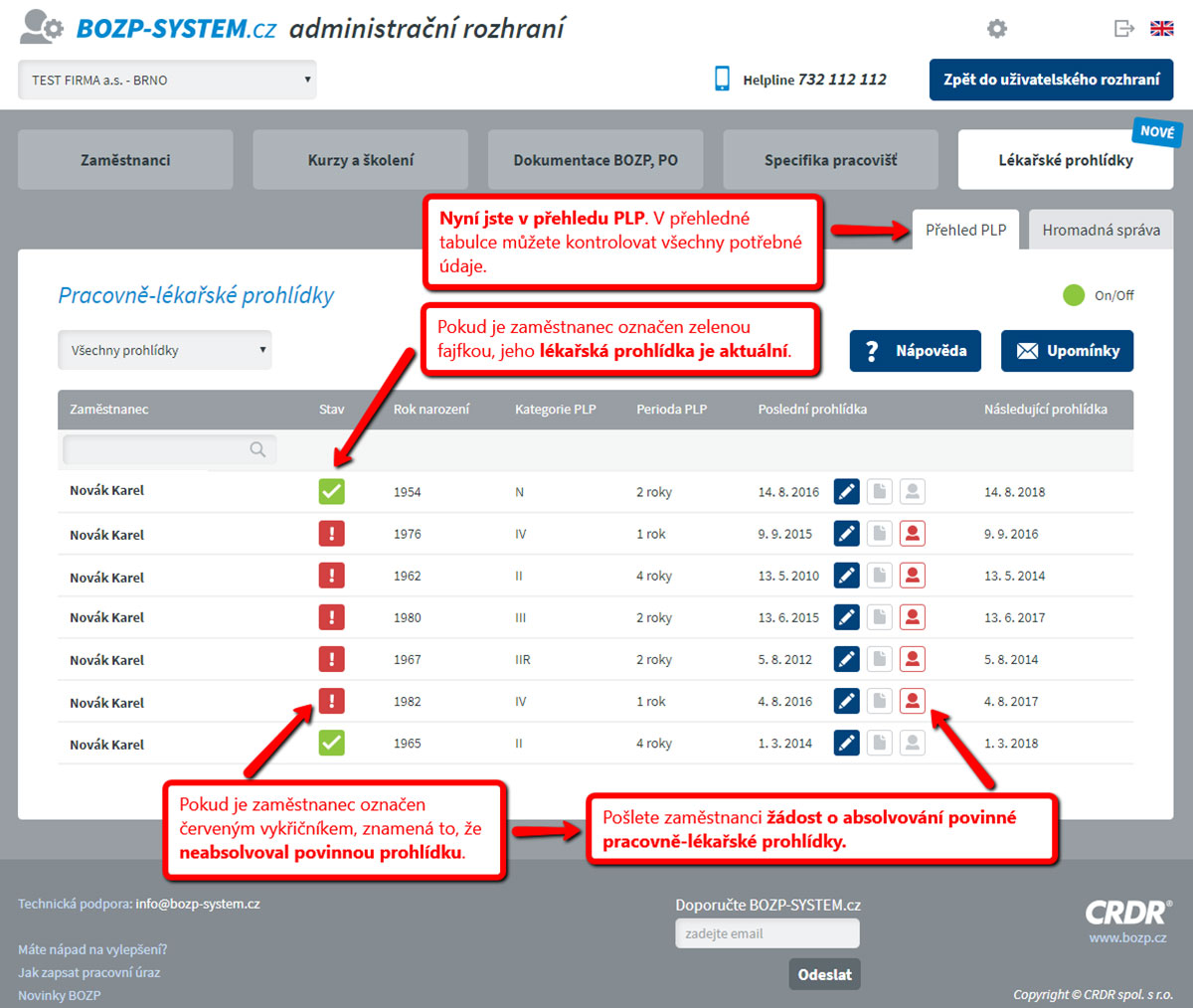Open the Lékařské prohlídky tab

(x=1066, y=159)
